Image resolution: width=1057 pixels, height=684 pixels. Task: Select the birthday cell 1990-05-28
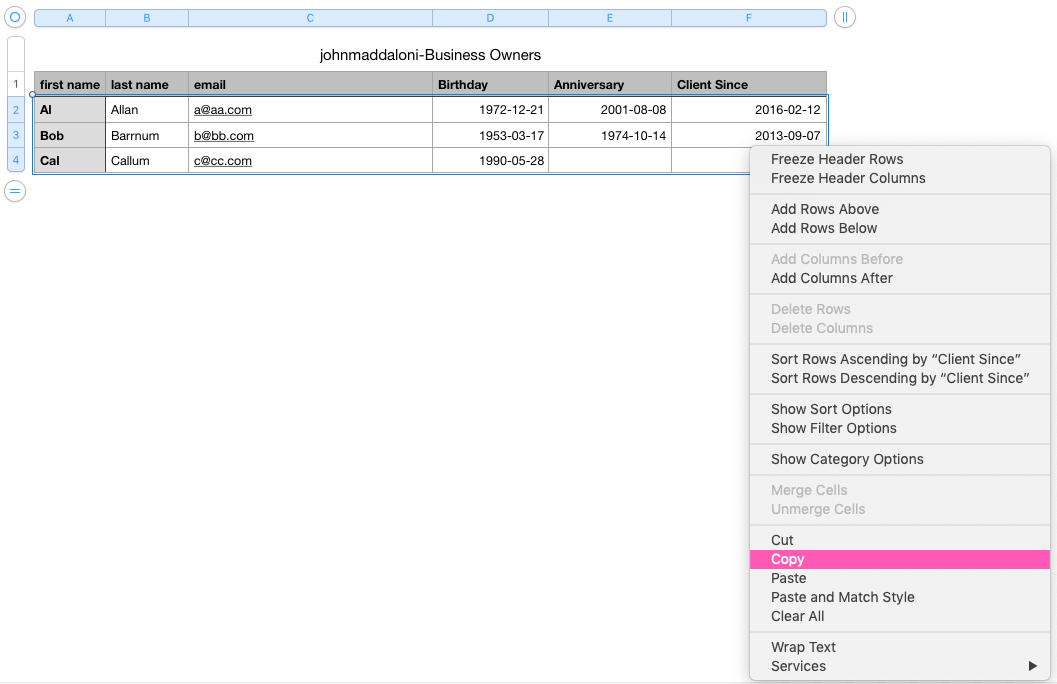[x=490, y=160]
